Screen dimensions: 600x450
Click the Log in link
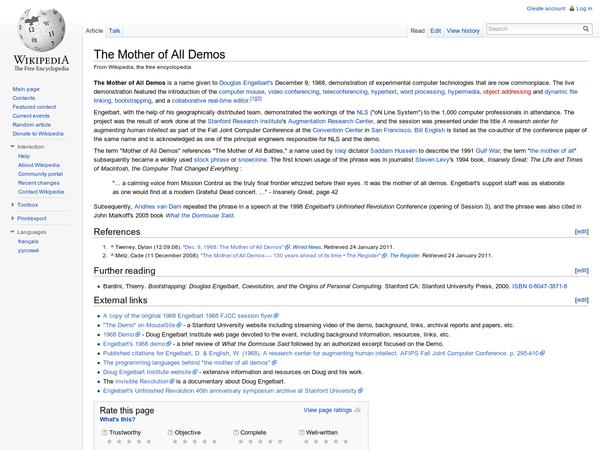click(x=584, y=8)
